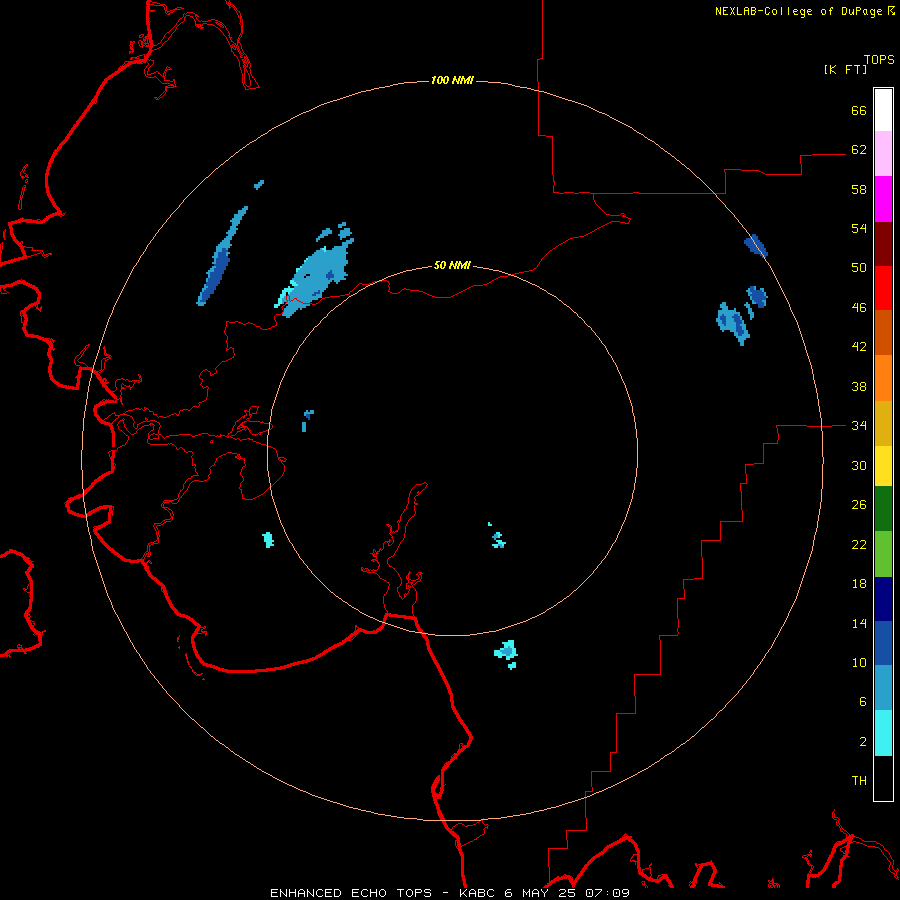Select the light pink legend swatch
900x900 pixels.
tap(883, 153)
